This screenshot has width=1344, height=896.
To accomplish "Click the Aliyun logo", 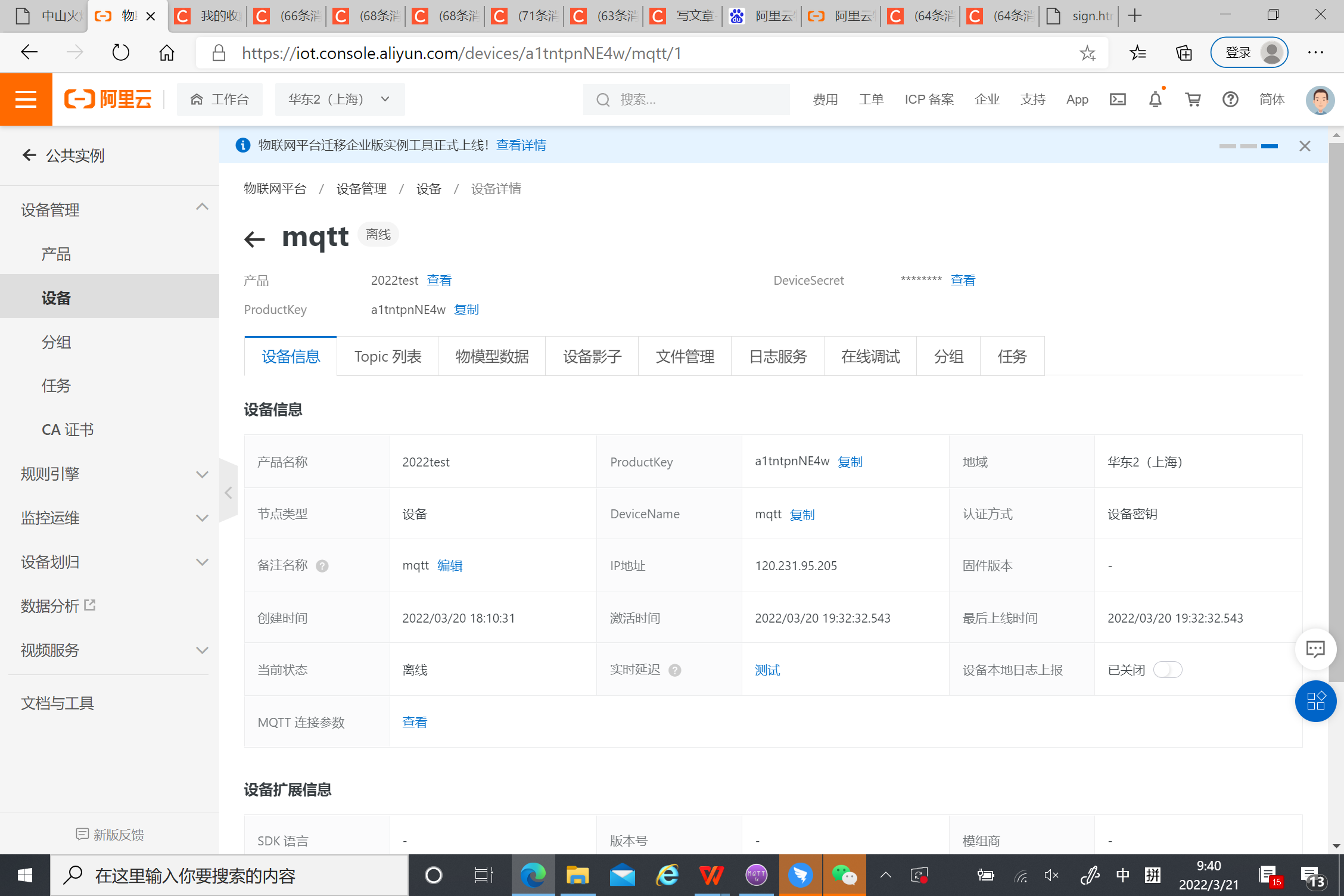I will 108,99.
